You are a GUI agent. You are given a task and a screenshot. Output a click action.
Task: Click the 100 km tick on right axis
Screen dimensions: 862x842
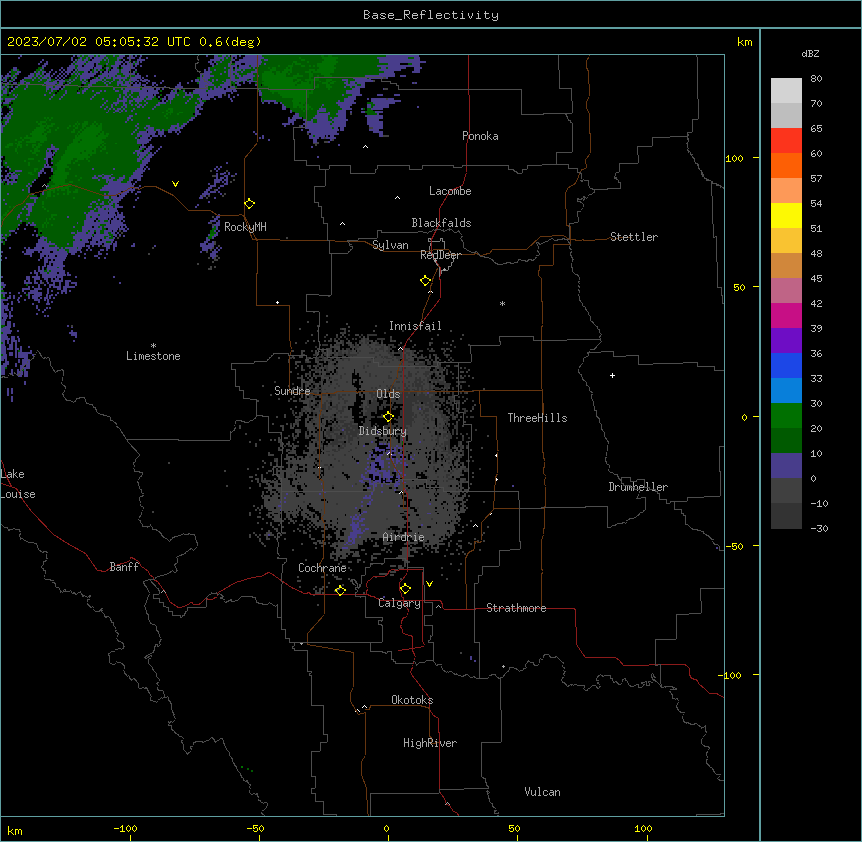pos(734,158)
